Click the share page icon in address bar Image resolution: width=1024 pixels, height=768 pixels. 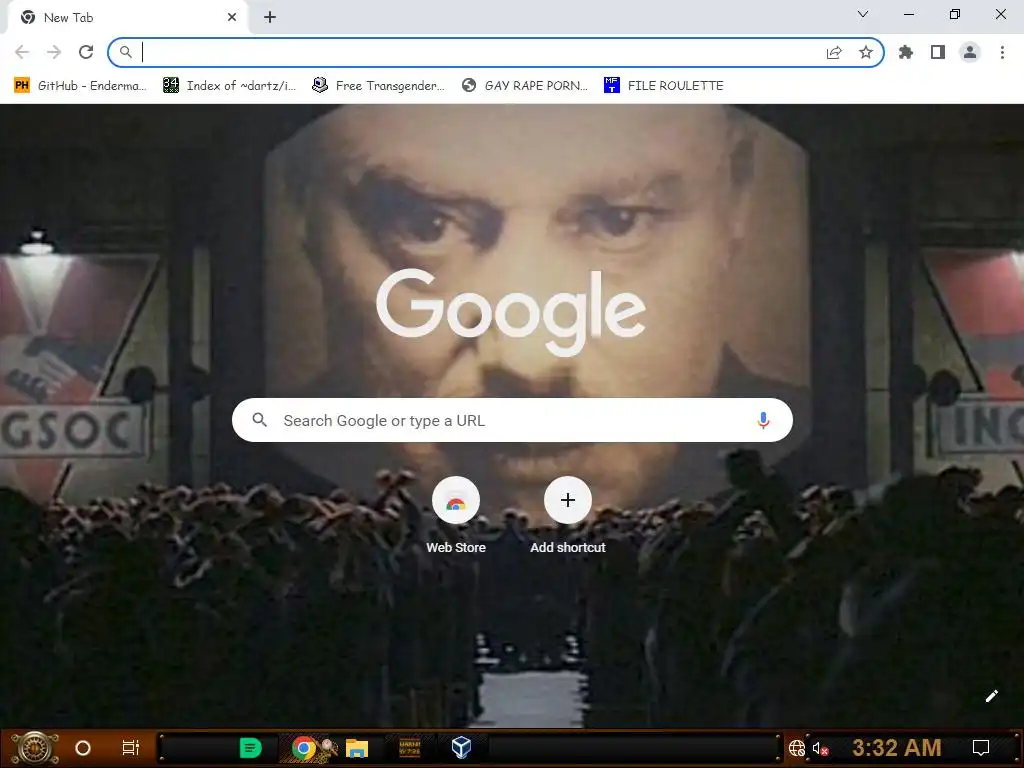click(x=834, y=53)
